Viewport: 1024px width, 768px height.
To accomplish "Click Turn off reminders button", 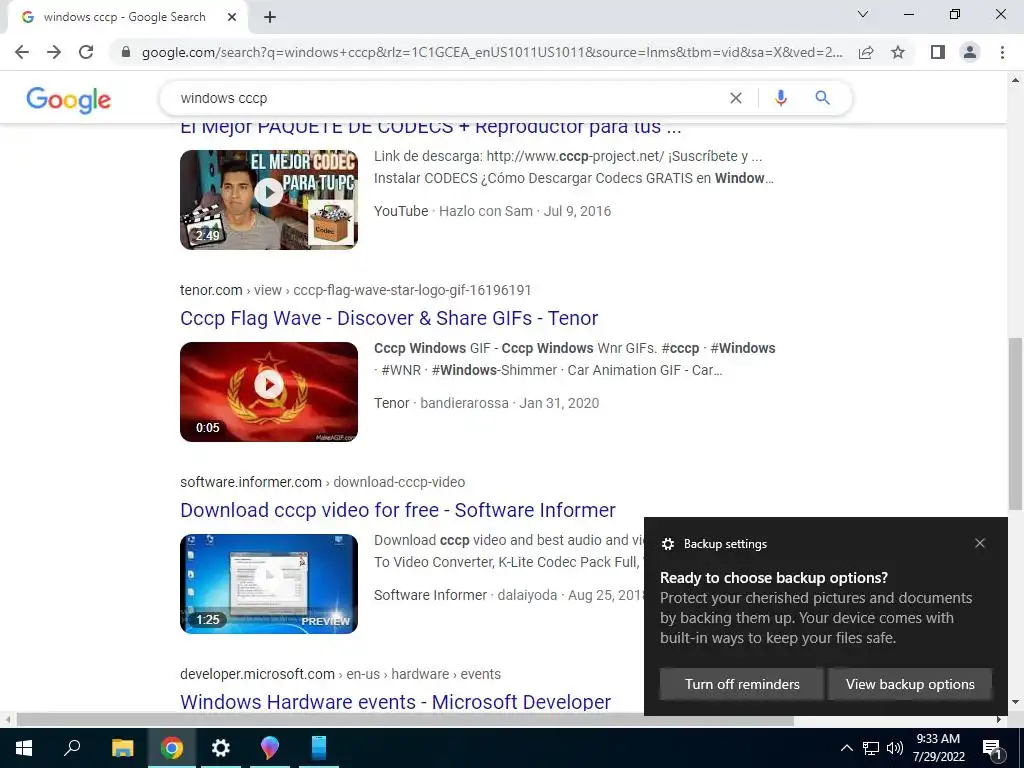I will click(x=742, y=684).
